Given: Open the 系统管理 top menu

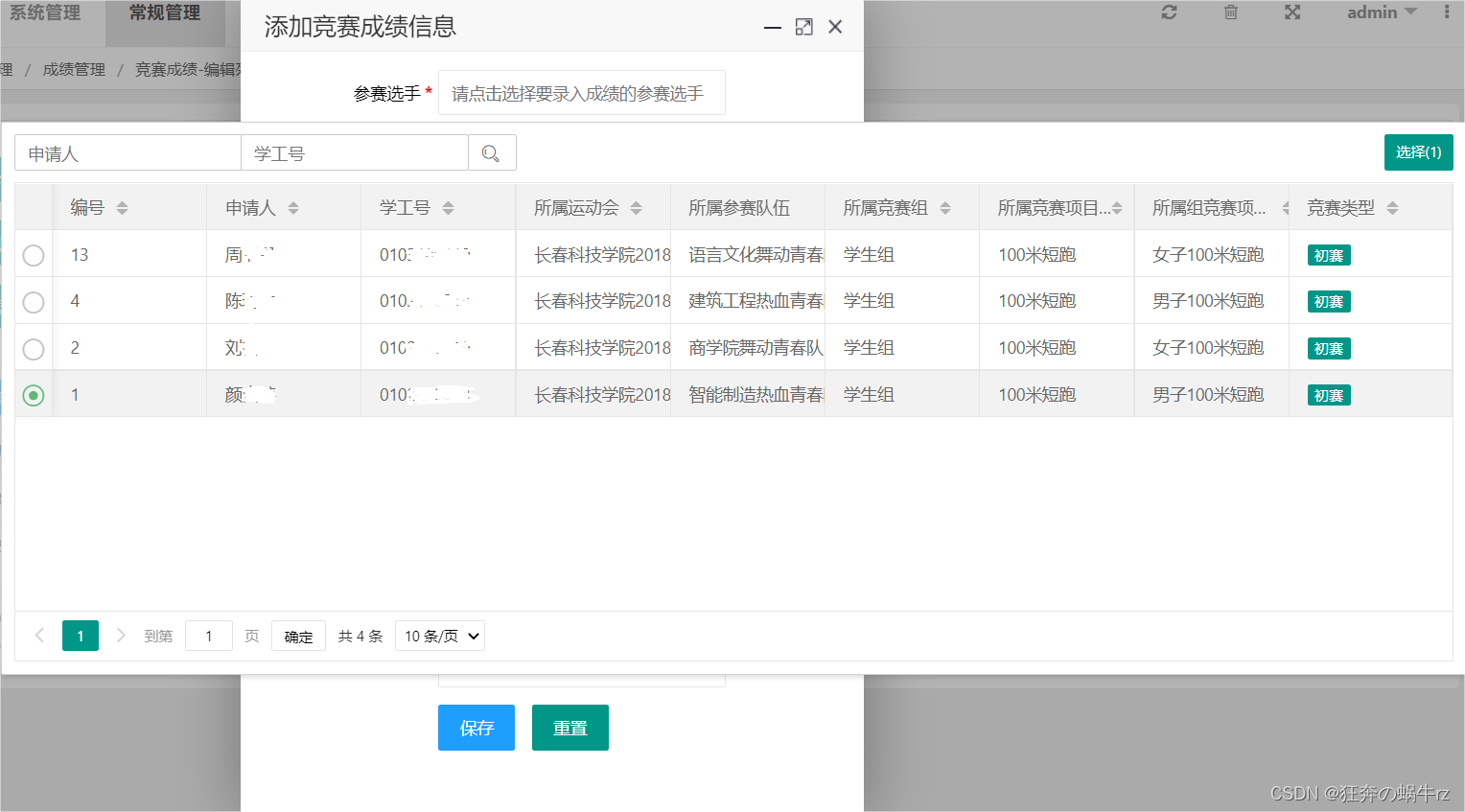Looking at the screenshot, I should (x=45, y=12).
